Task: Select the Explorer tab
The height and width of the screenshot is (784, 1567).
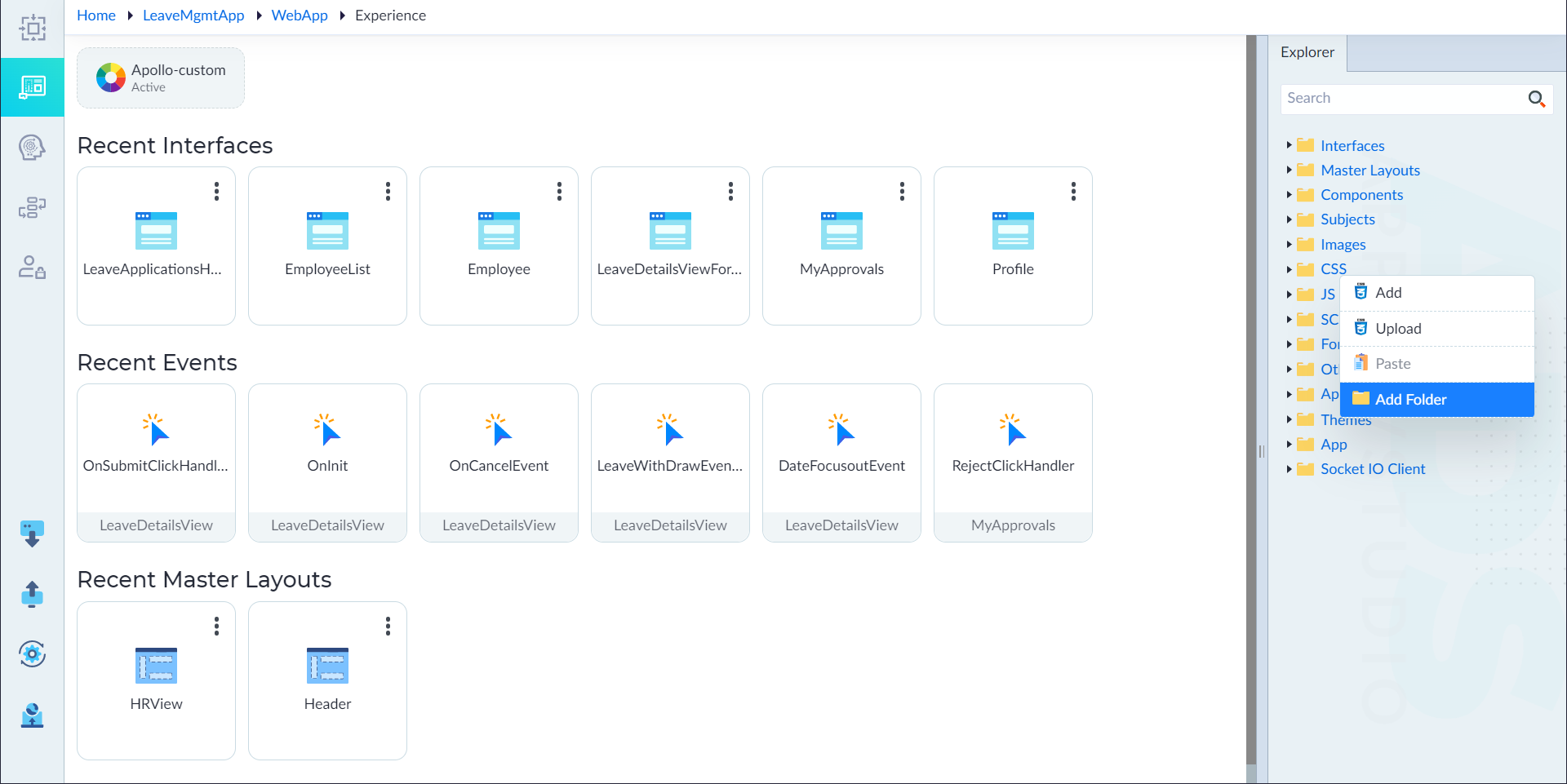Action: pos(1307,53)
